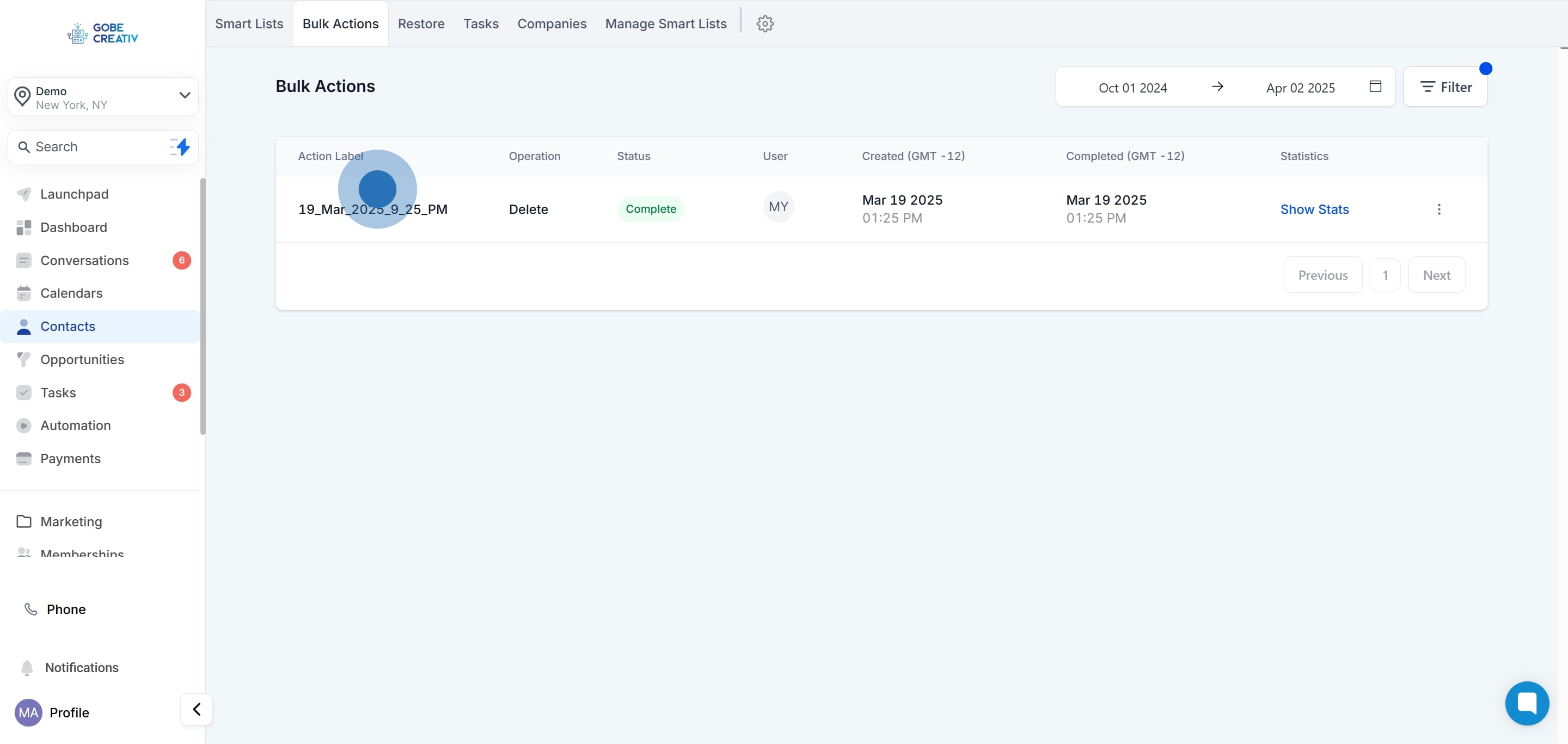Switch to the Smart Lists tab
Viewport: 1568px width, 744px height.
tap(249, 24)
